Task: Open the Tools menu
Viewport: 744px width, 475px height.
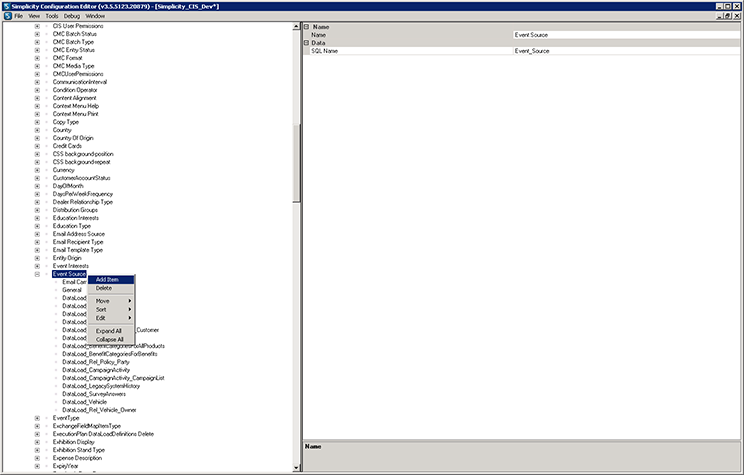Action: coord(52,16)
